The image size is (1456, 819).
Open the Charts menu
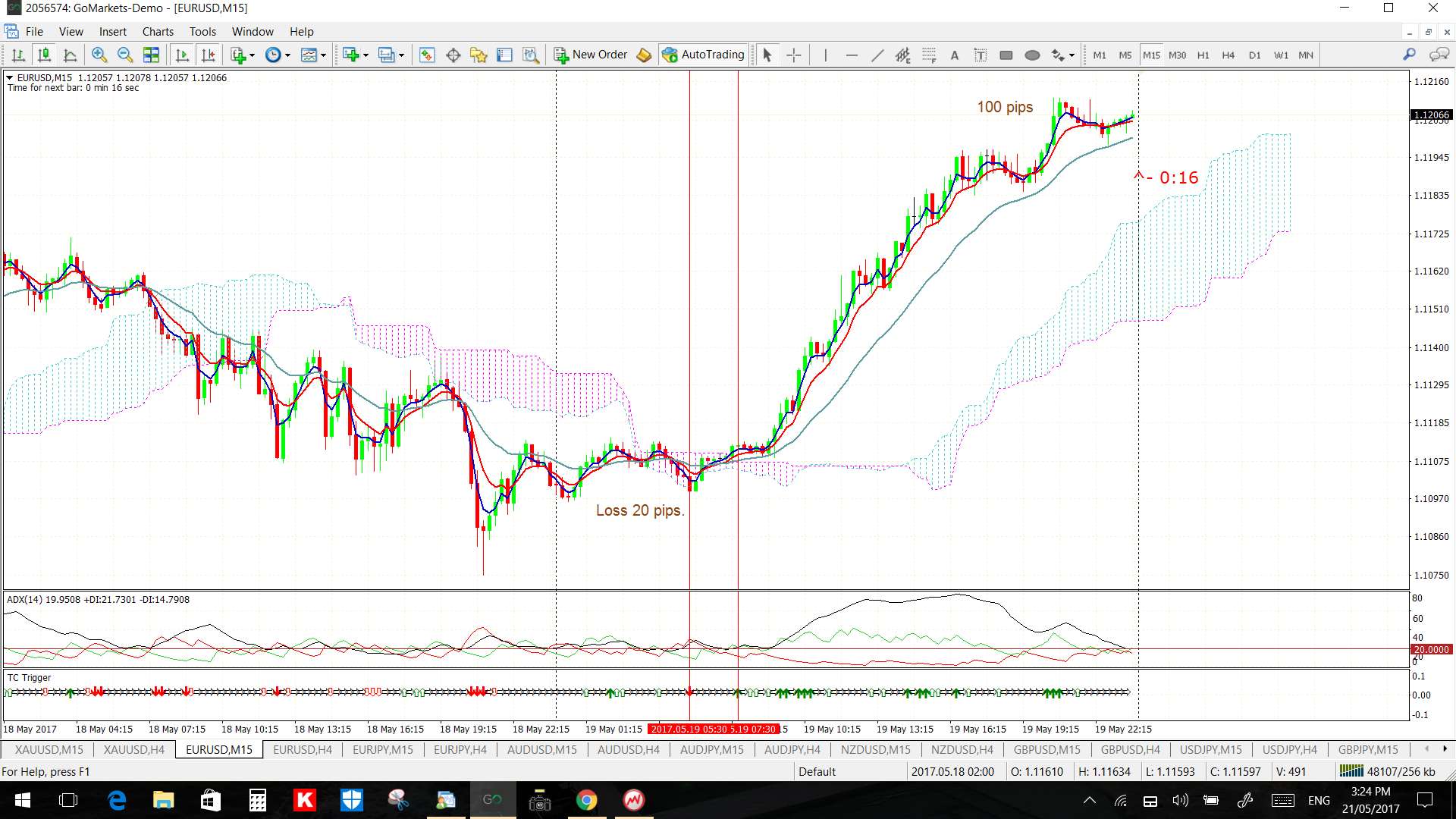click(158, 31)
